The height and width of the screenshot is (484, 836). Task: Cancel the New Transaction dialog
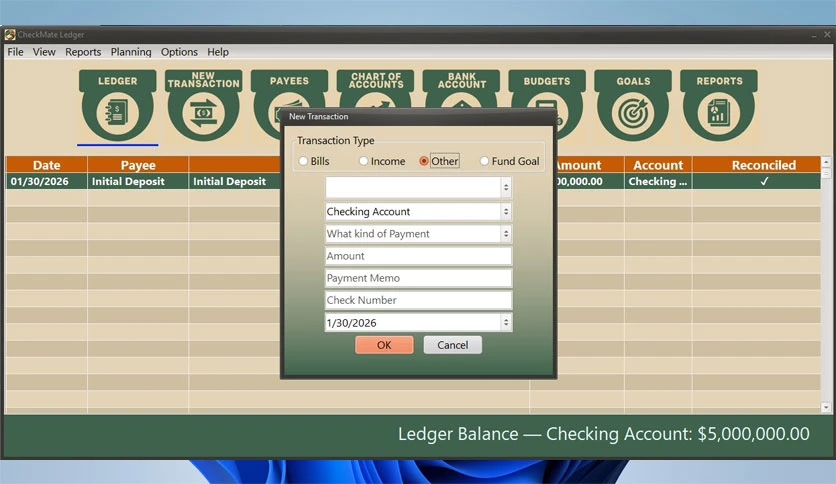point(453,345)
